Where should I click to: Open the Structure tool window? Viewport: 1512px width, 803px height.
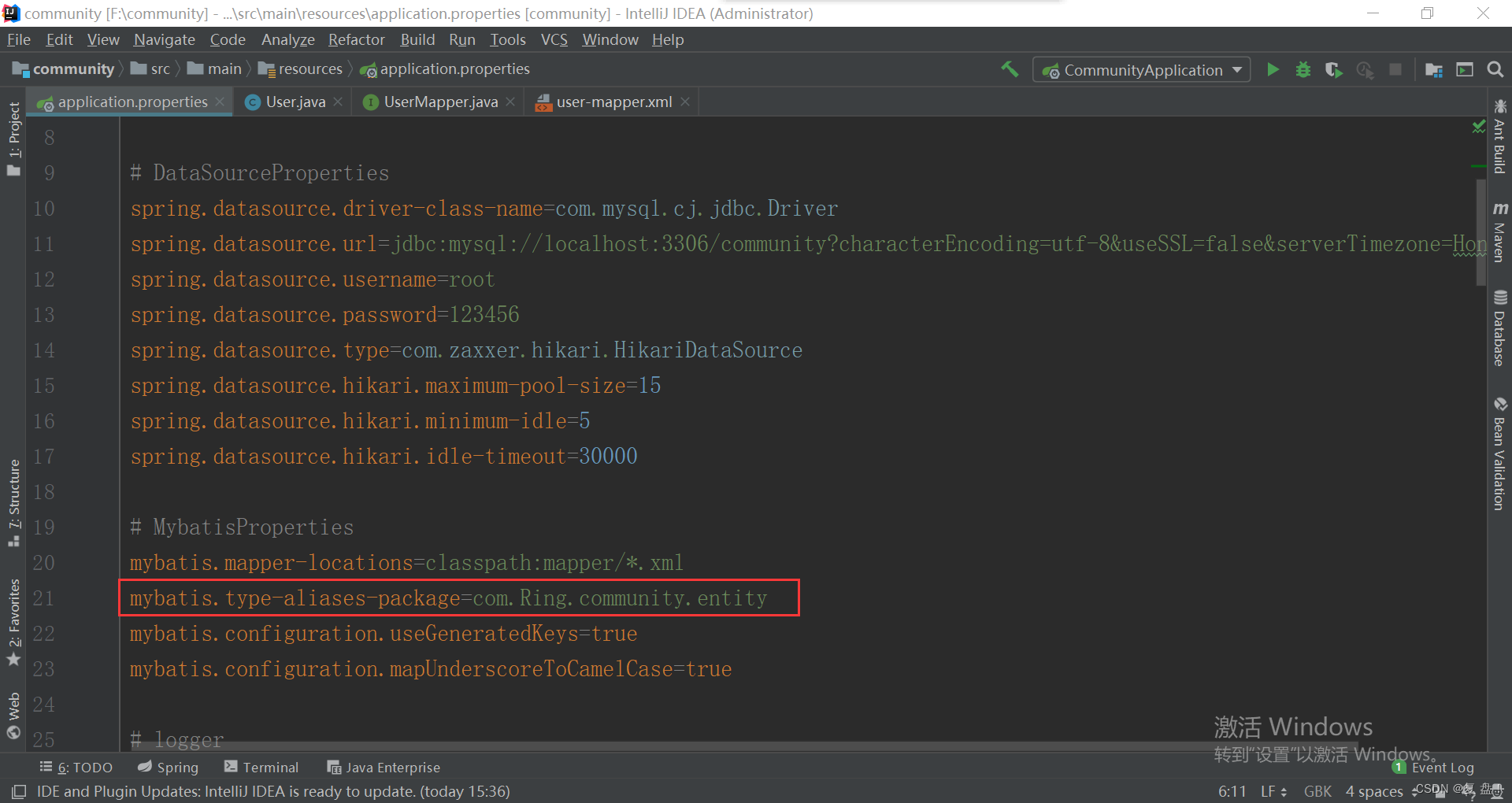13,502
